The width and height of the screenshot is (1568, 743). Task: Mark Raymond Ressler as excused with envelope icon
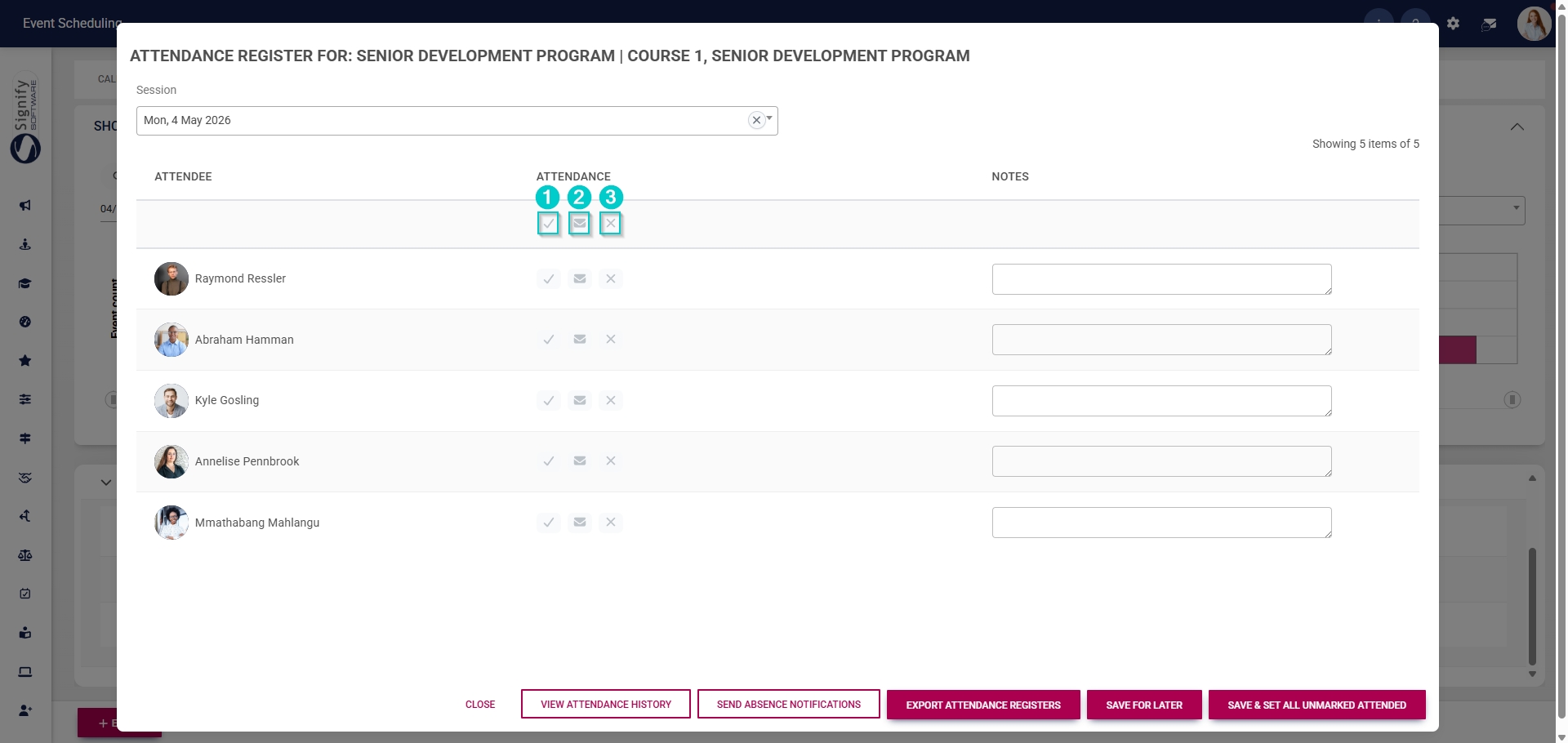(580, 278)
